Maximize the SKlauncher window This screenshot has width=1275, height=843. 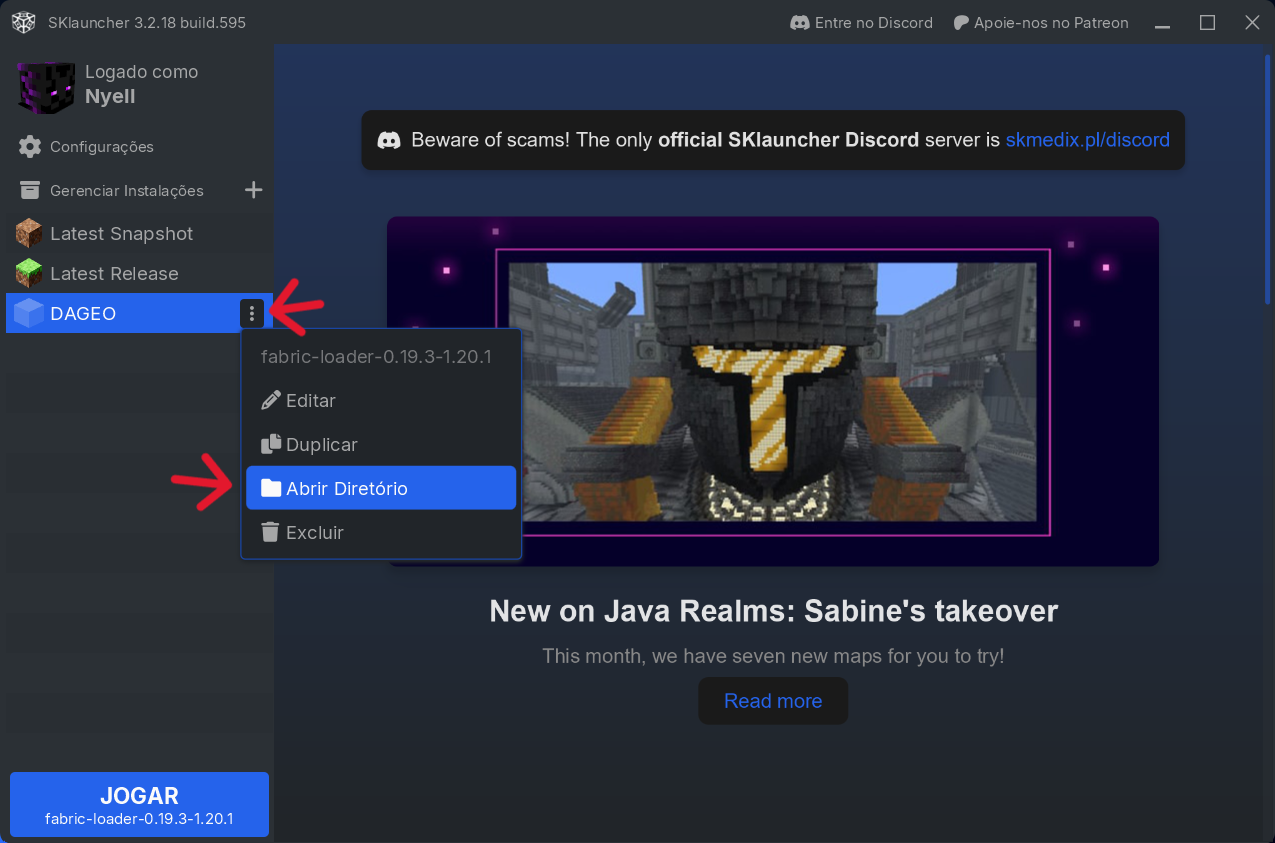click(1207, 22)
